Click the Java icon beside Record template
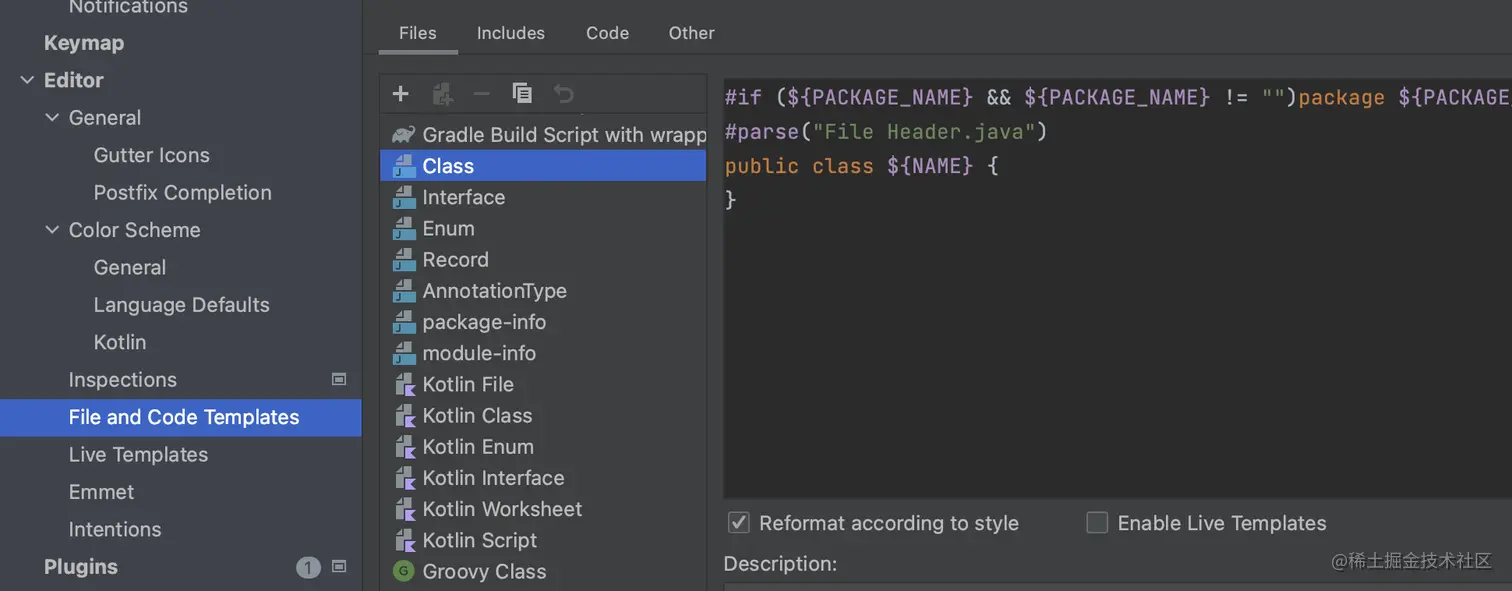 click(x=403, y=259)
